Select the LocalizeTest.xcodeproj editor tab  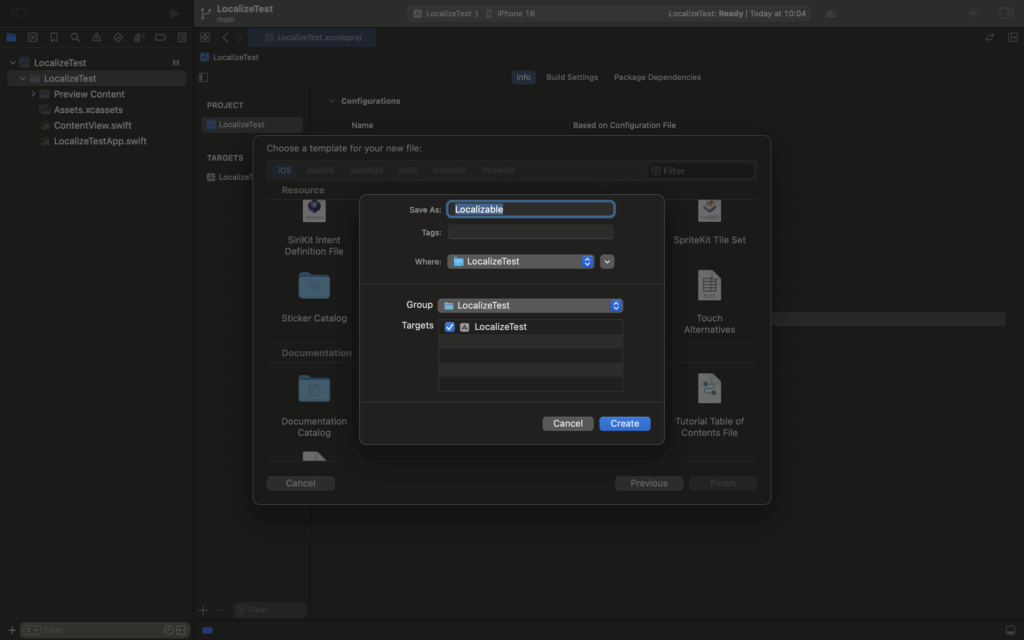pos(312,37)
